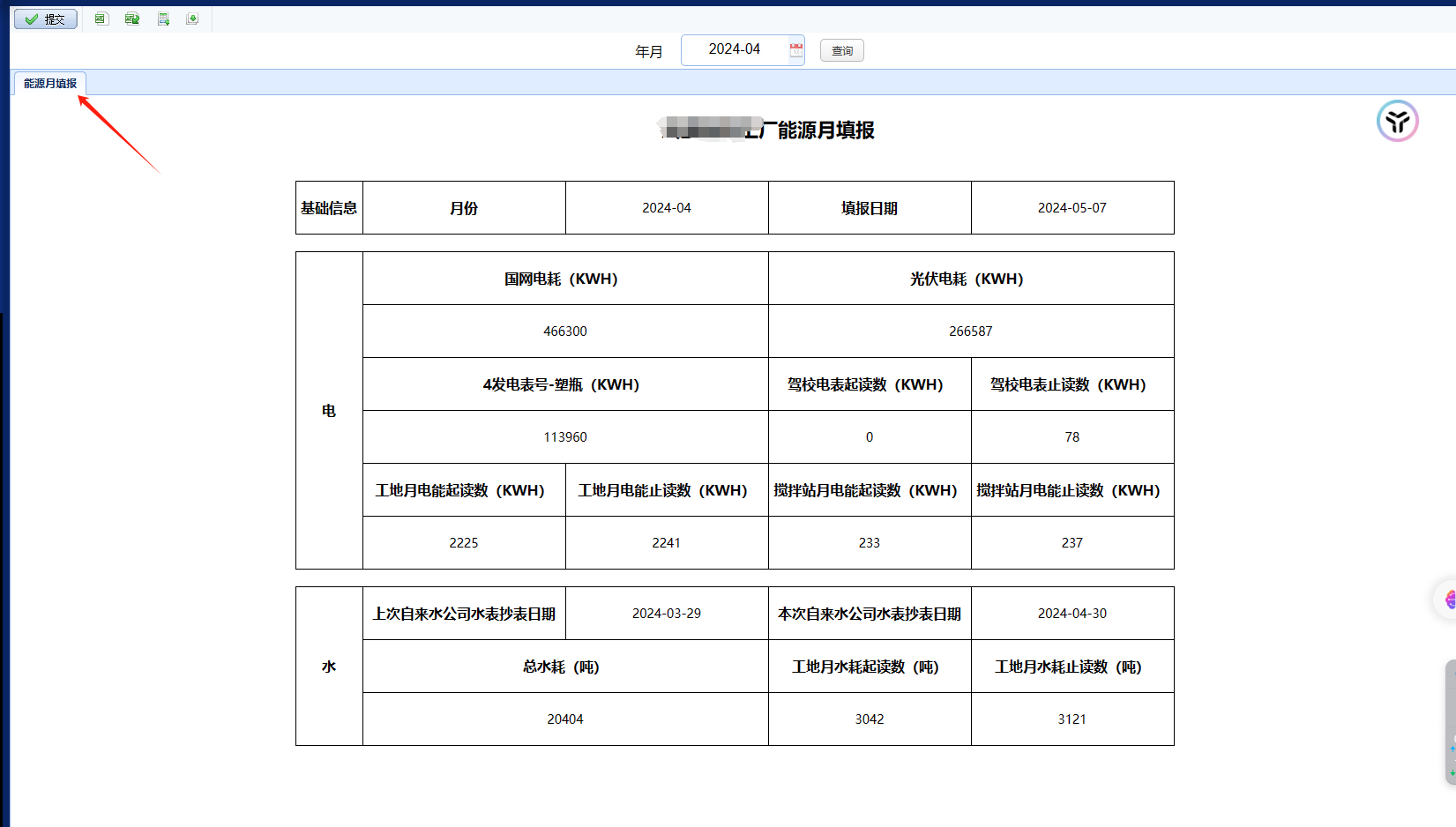Click the colorful brain icon at right edge
Screen dimensions: 1456x827
point(1450,600)
